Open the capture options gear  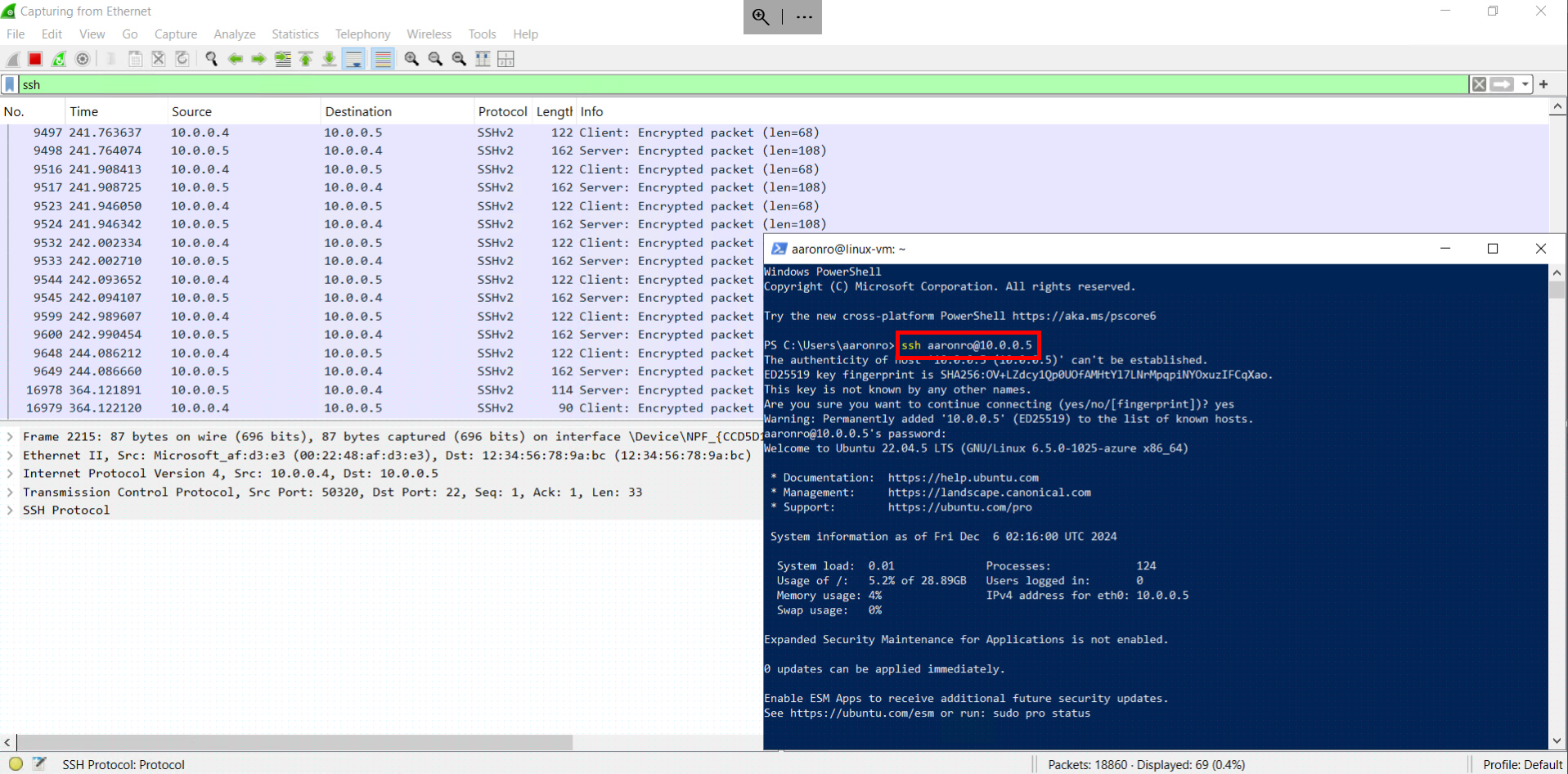click(x=82, y=58)
